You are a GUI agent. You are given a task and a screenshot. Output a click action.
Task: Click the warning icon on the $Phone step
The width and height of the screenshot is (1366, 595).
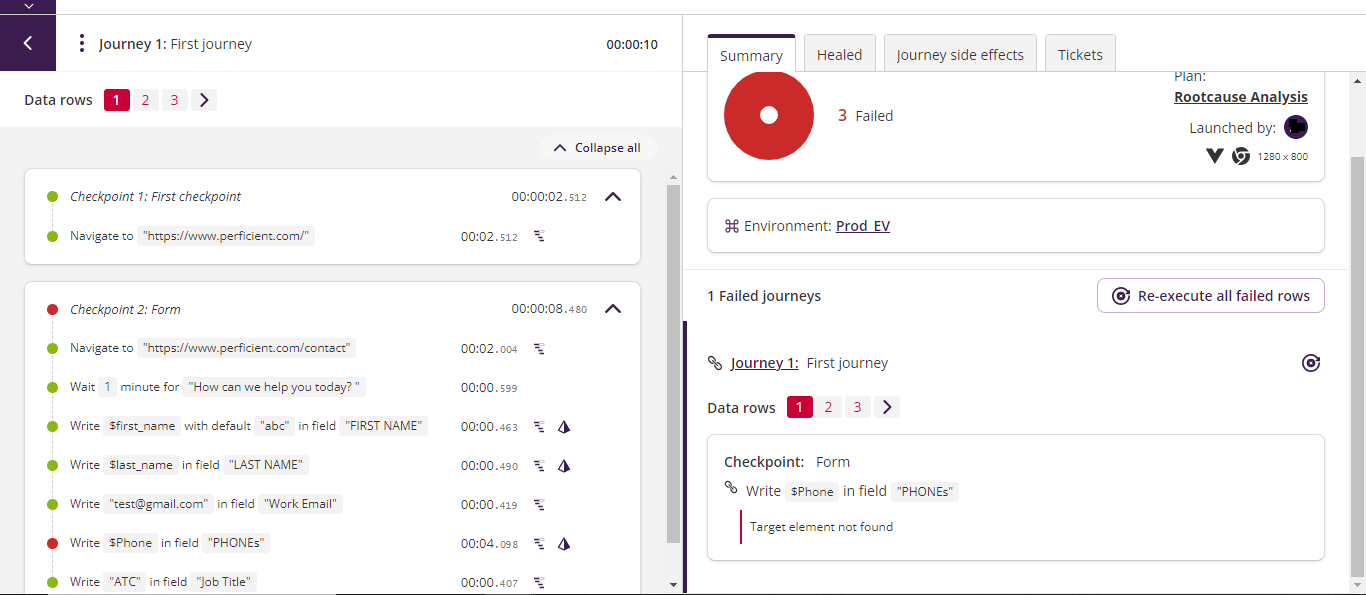564,544
